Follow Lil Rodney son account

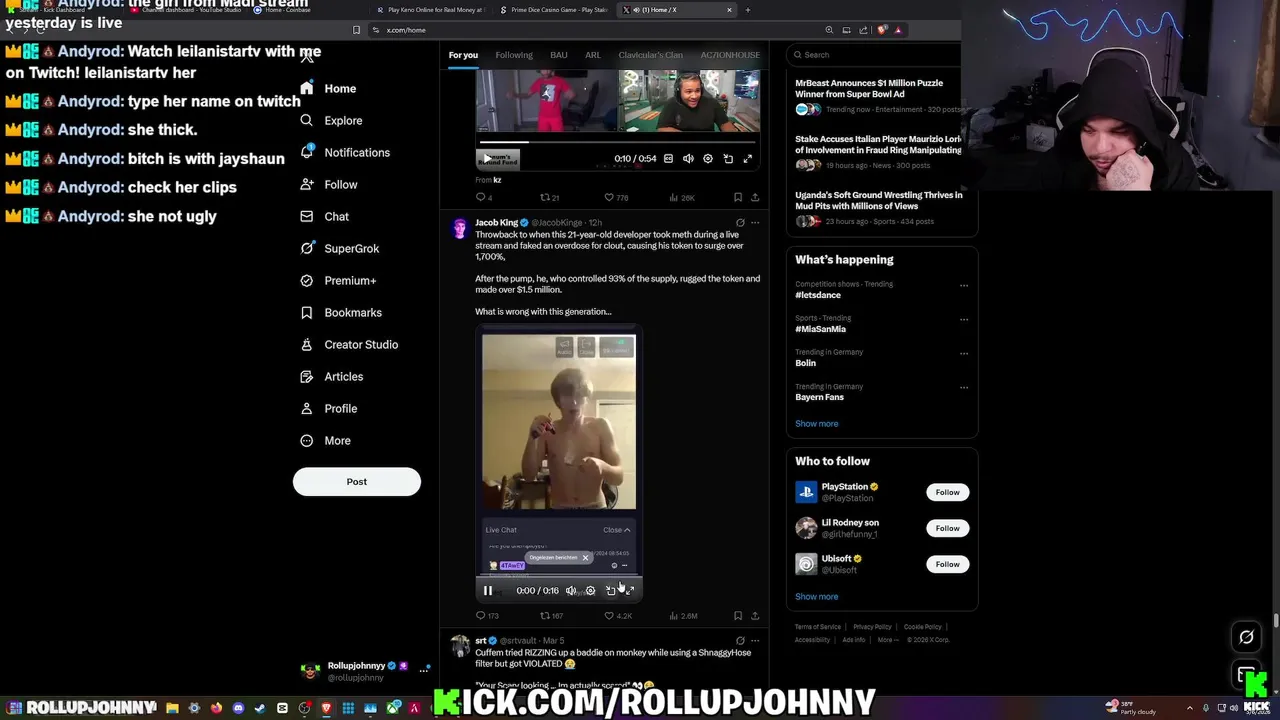pos(947,528)
